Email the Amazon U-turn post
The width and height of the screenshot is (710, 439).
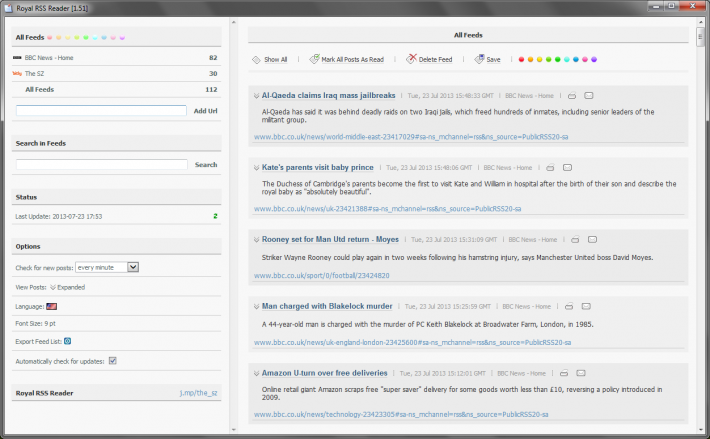pyautogui.click(x=581, y=373)
